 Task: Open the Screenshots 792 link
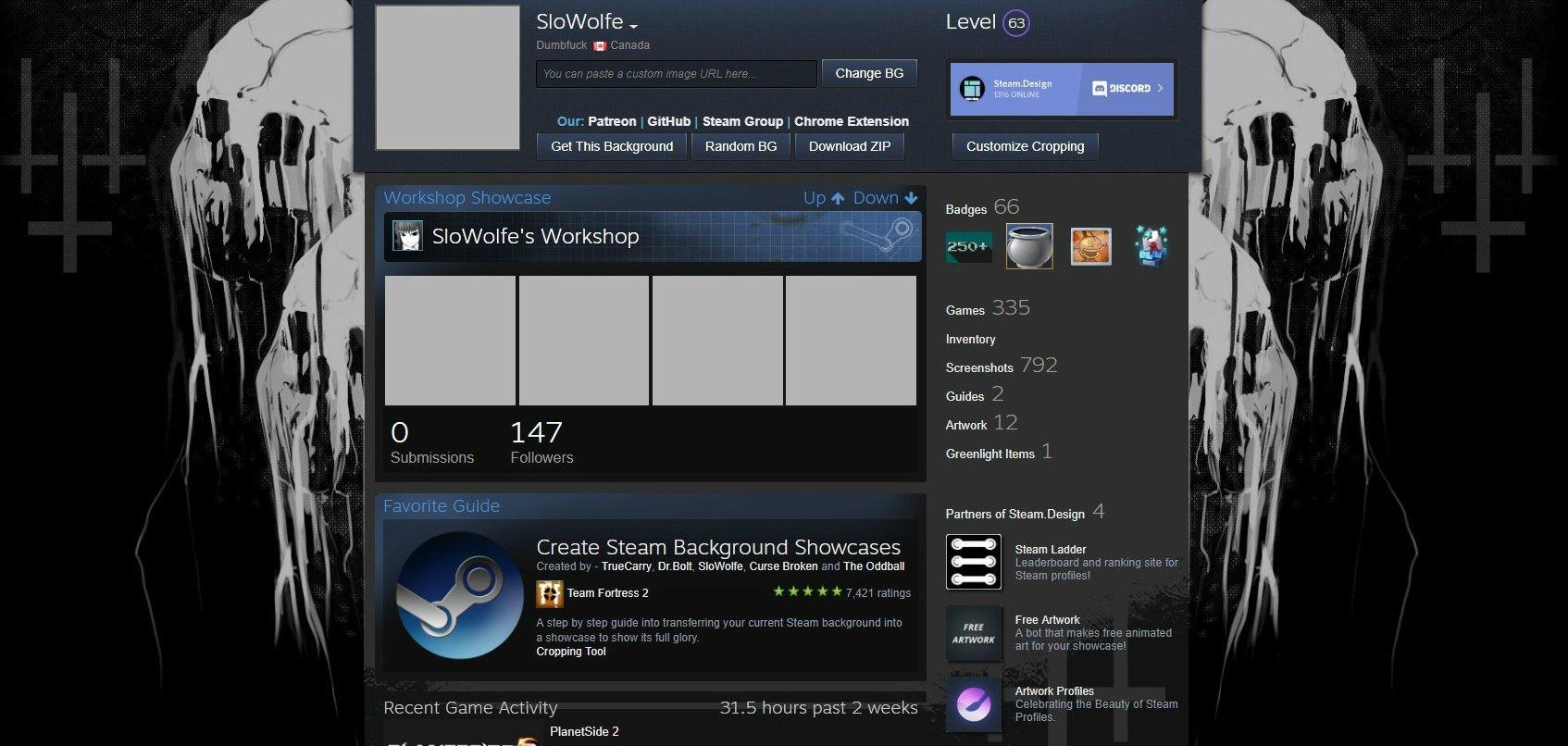(x=1002, y=366)
